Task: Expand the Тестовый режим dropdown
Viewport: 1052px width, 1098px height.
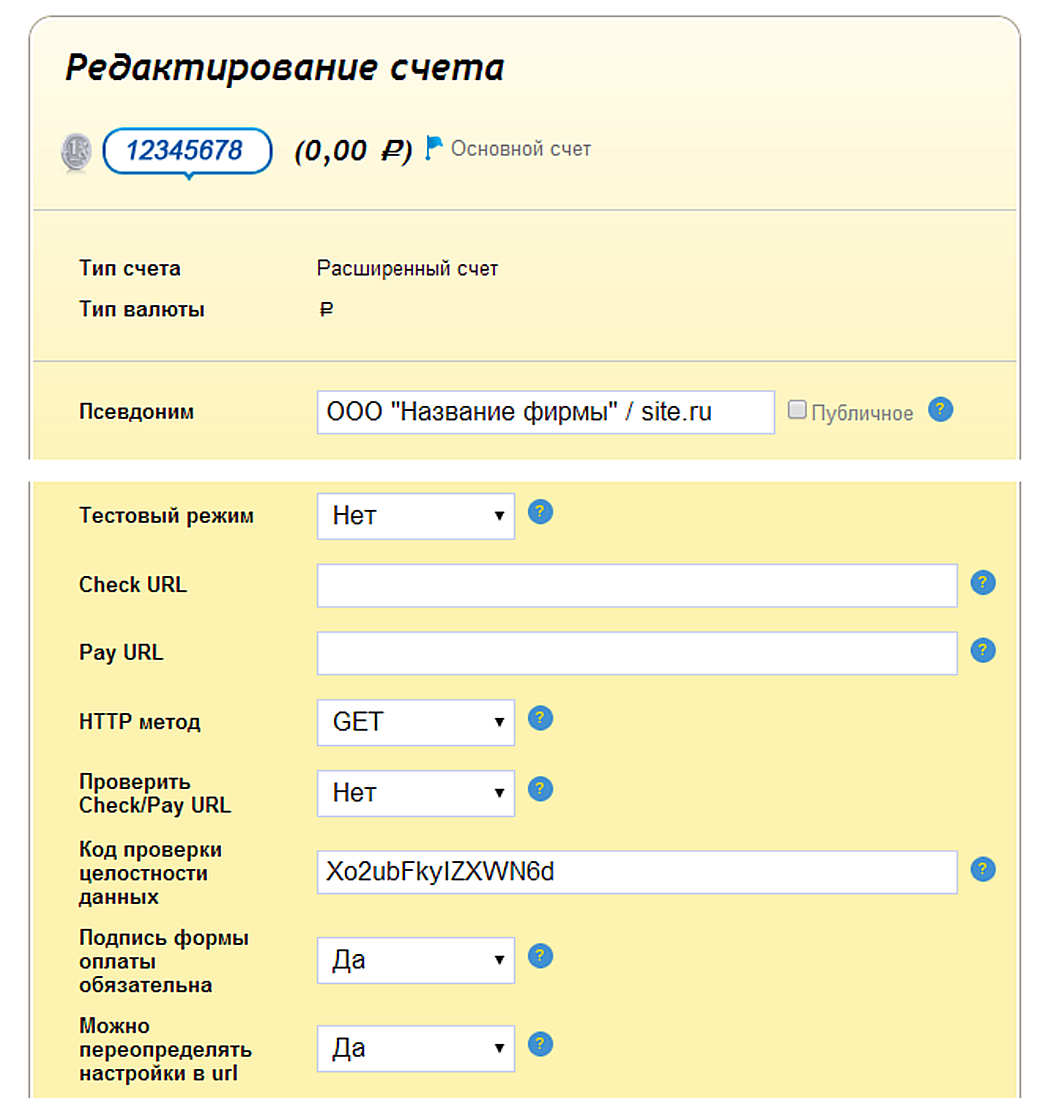Action: point(416,516)
